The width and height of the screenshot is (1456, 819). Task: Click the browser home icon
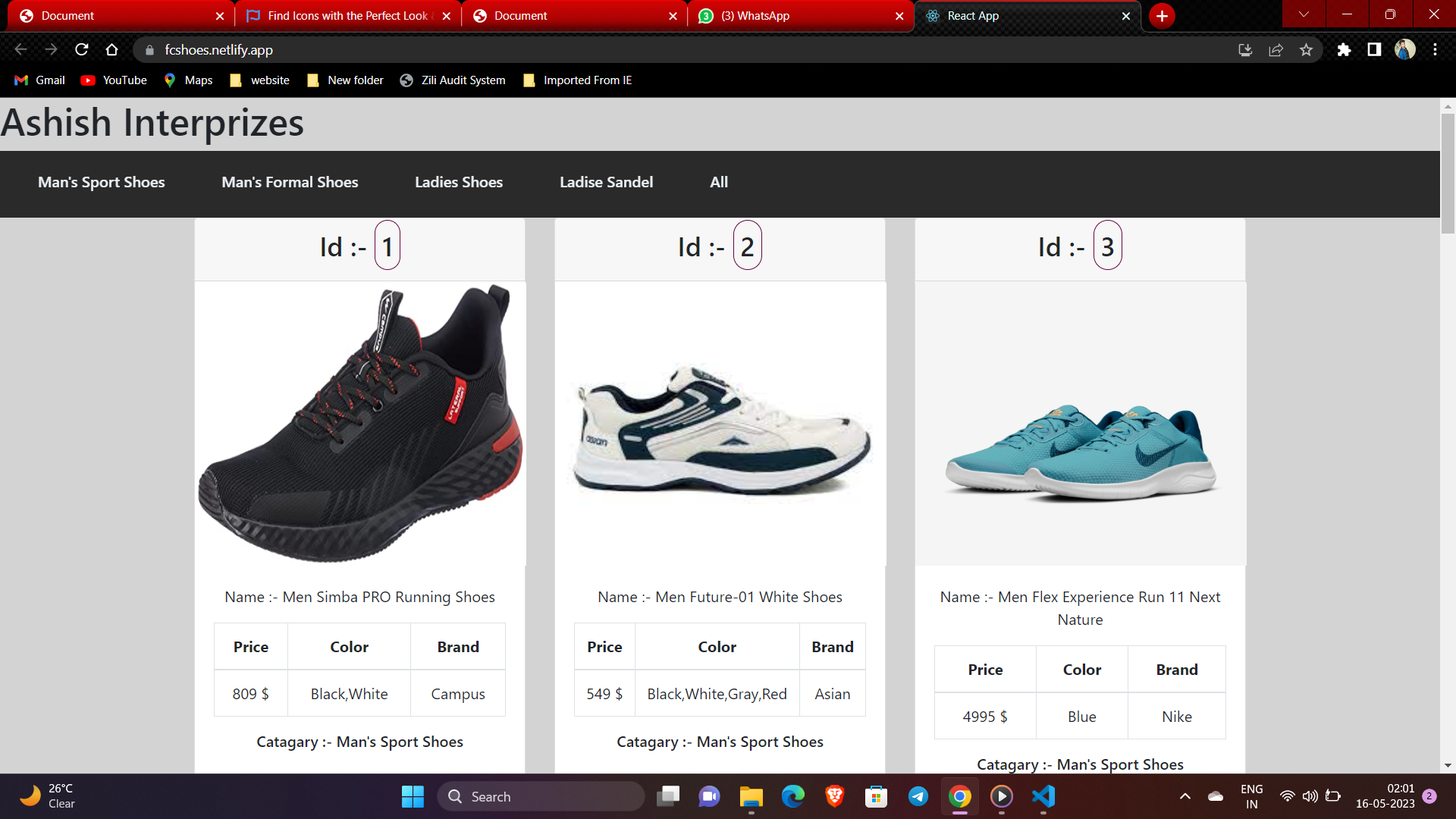coord(112,50)
